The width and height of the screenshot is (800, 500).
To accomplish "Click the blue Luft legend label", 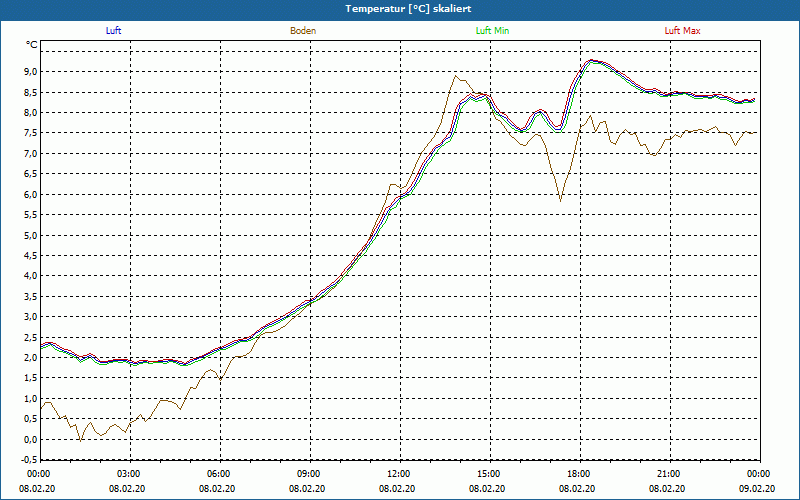I will point(113,31).
